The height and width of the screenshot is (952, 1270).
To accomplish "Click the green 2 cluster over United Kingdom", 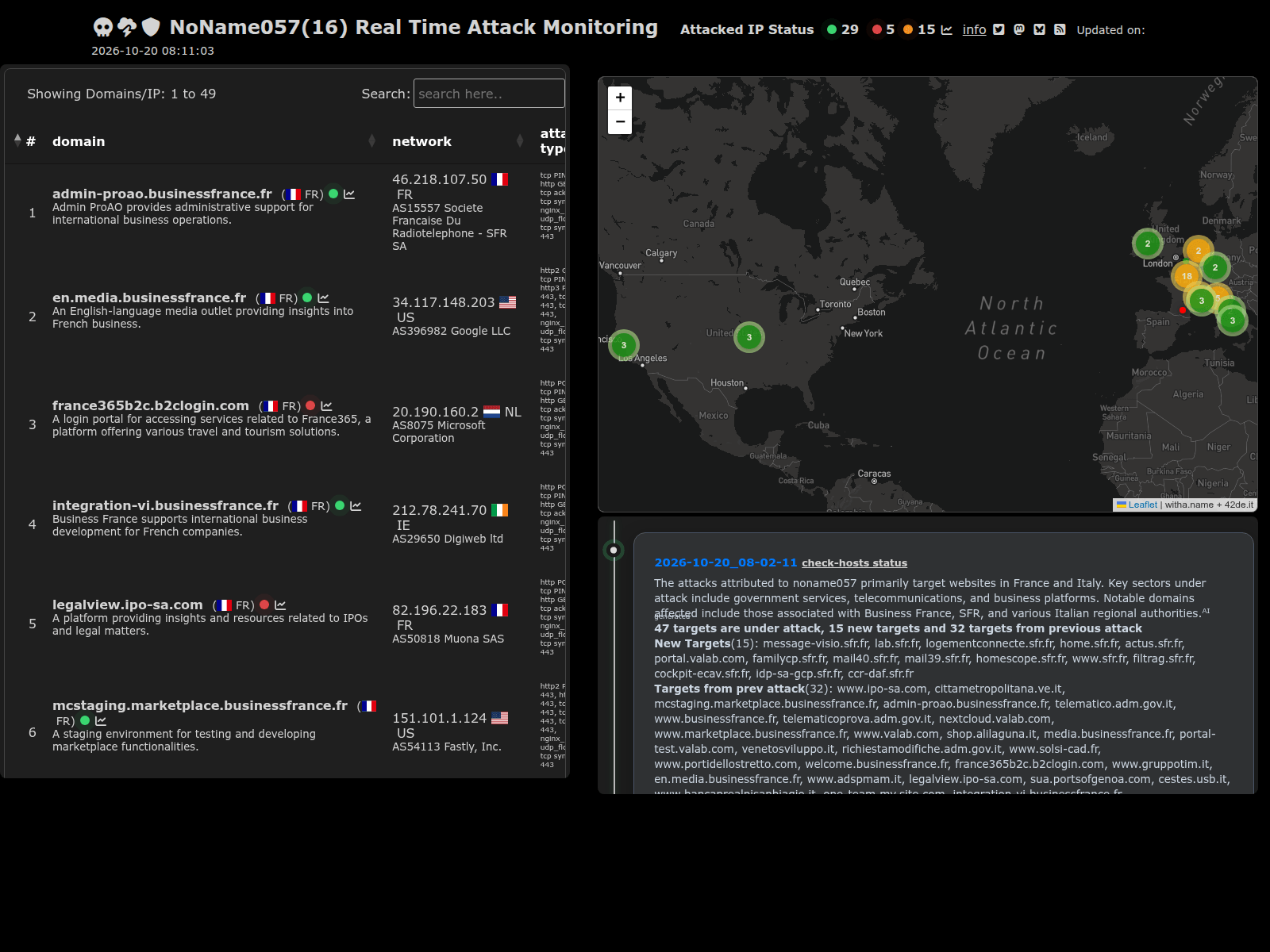I will 1148,244.
